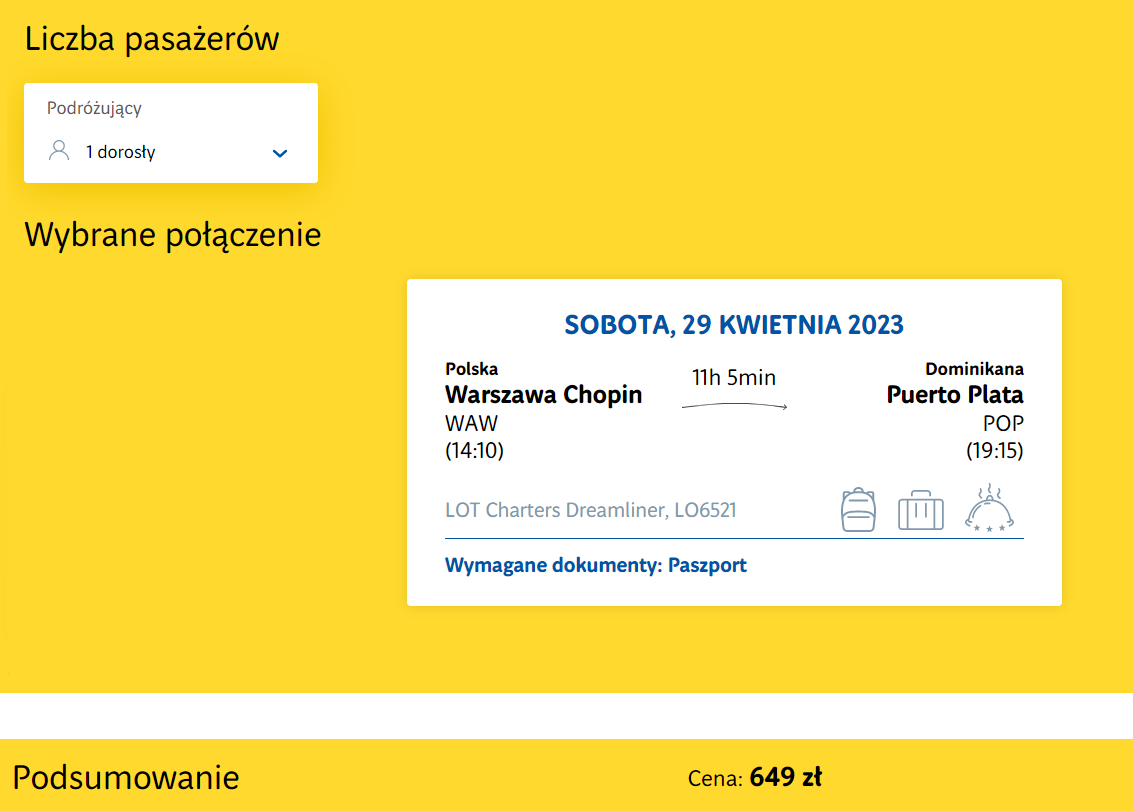The image size is (1133, 811).
Task: Open the '1 dorosły' passenger selector
Action: point(121,153)
